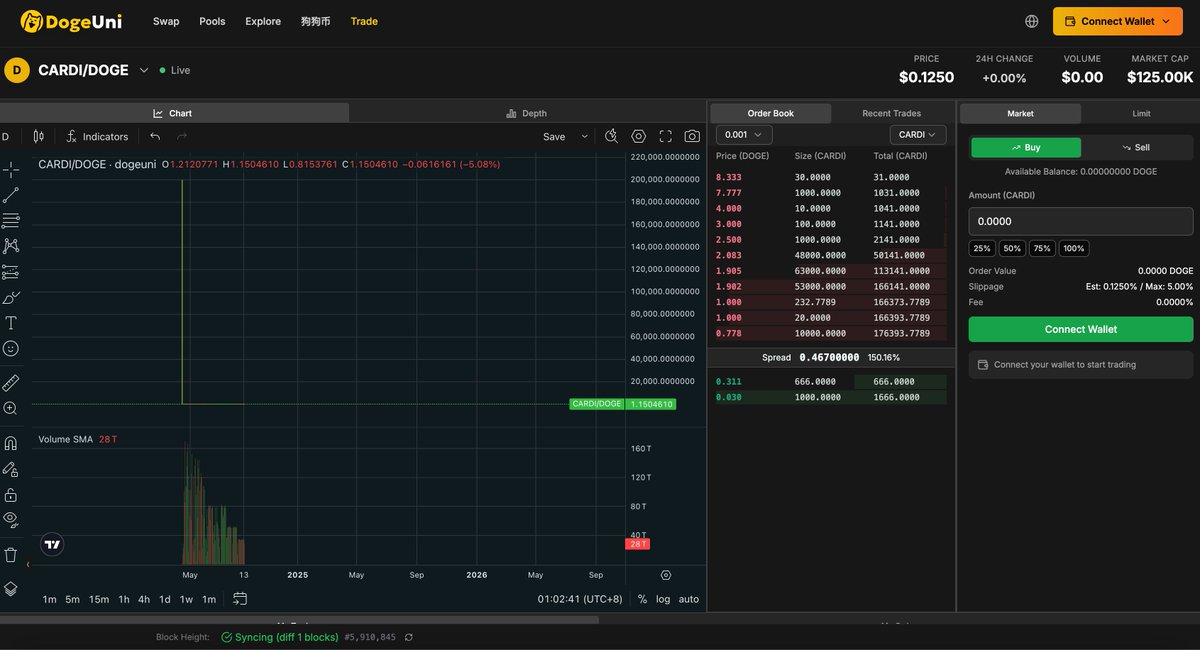This screenshot has height=650, width=1200.
Task: Open the 0.001 price precision dropdown
Action: click(744, 134)
